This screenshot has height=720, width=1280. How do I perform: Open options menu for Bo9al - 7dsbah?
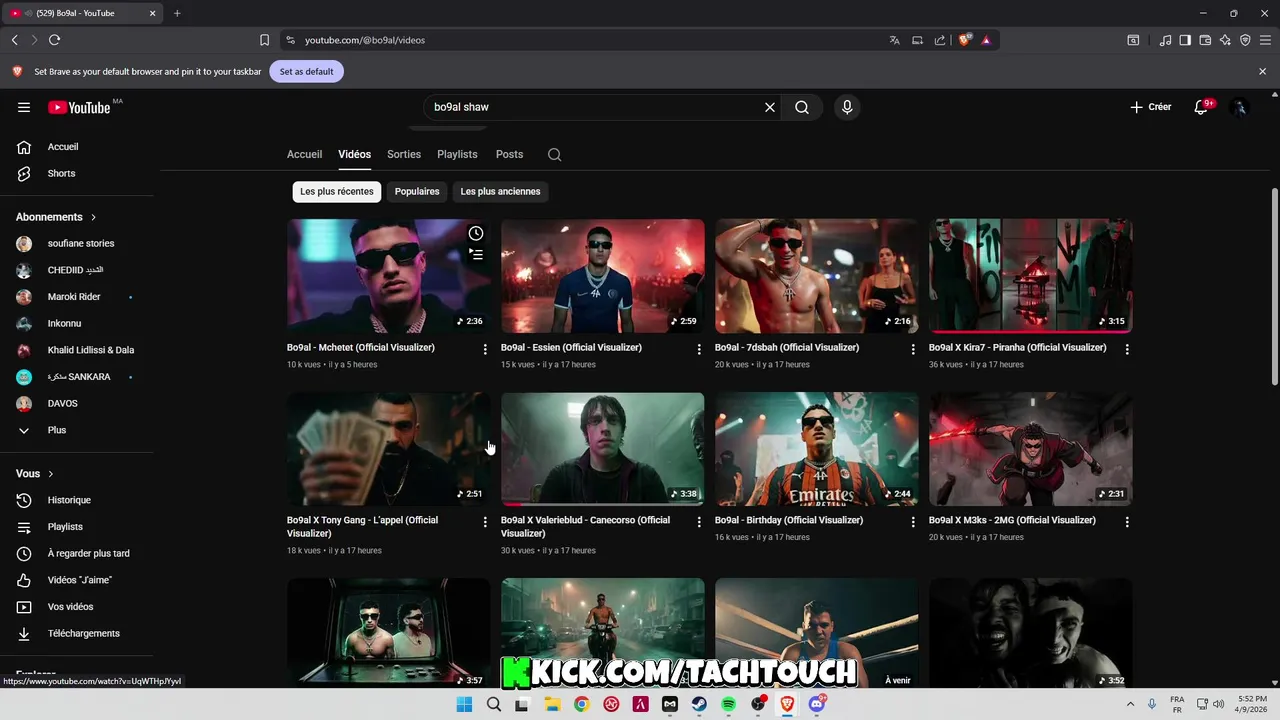pos(913,349)
